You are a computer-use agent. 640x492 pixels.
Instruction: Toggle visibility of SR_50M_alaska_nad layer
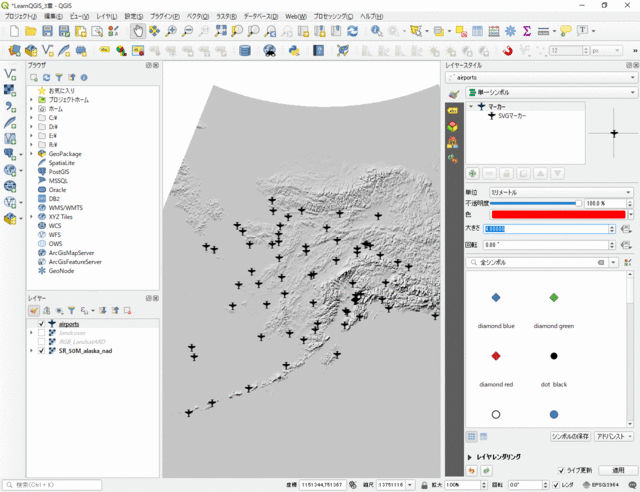(41, 351)
